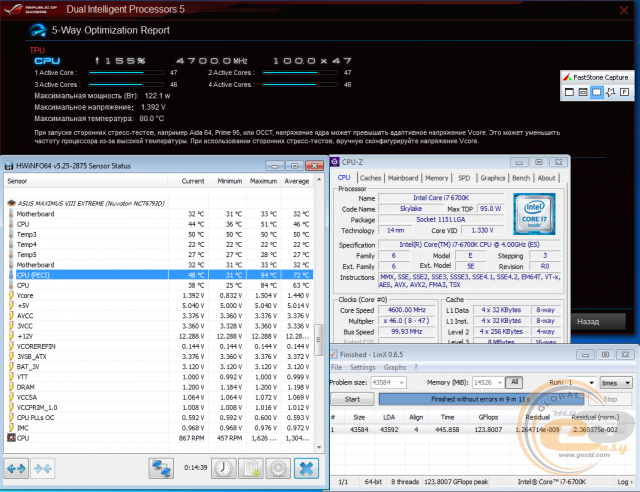The width and height of the screenshot is (640, 492).
Task: Click HWiNFO blue X close sensors button
Action: point(306,468)
